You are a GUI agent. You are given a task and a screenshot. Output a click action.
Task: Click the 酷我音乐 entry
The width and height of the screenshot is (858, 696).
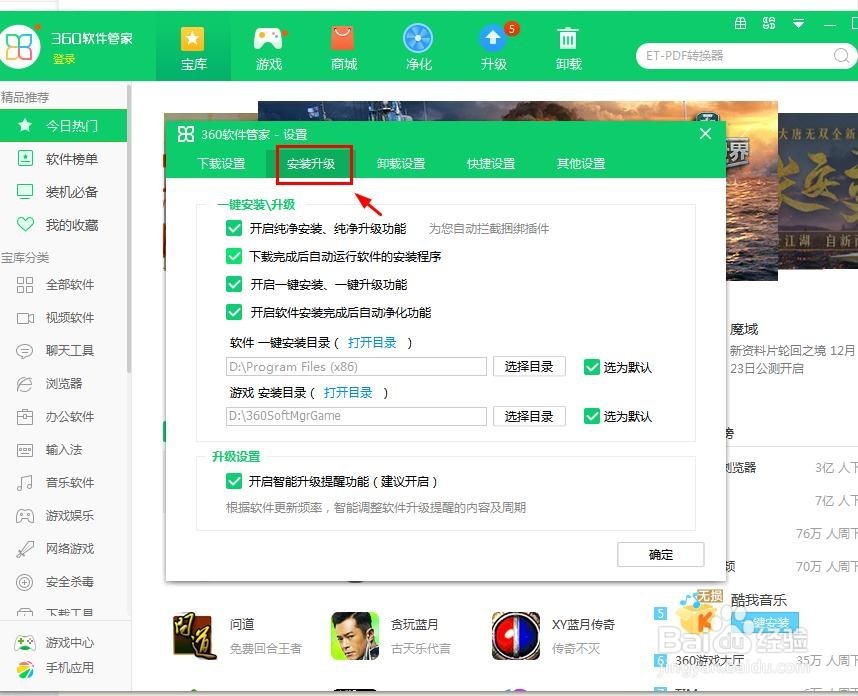(x=758, y=600)
